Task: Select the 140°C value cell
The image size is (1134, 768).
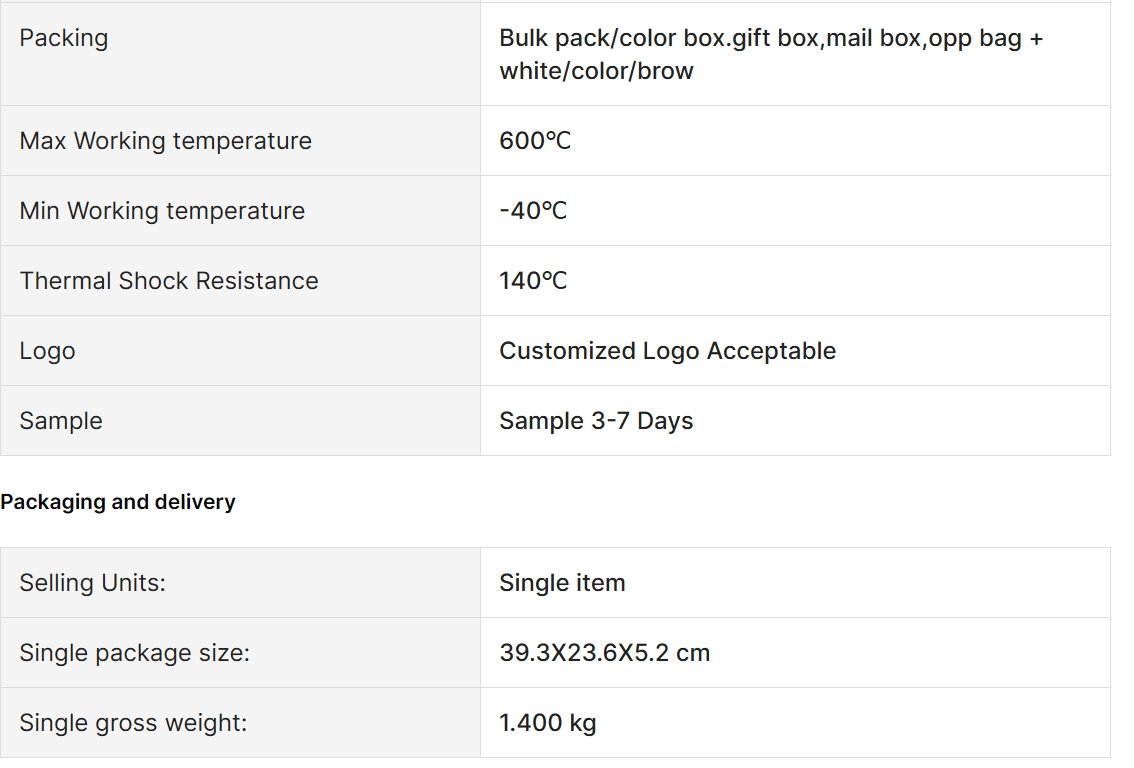Action: [796, 281]
